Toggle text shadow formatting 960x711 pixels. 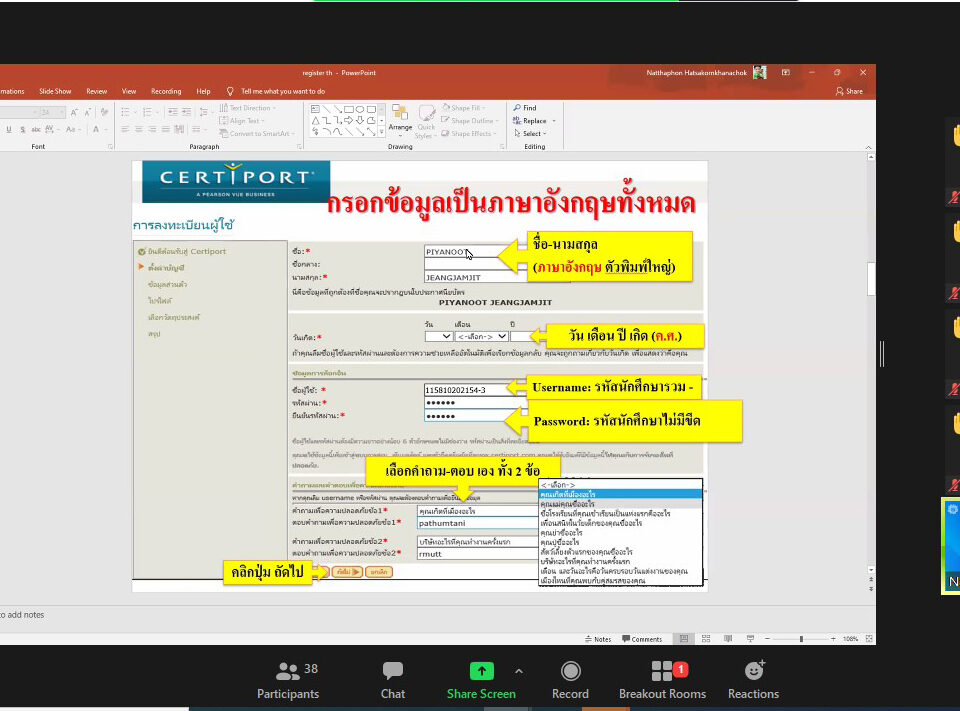23,129
